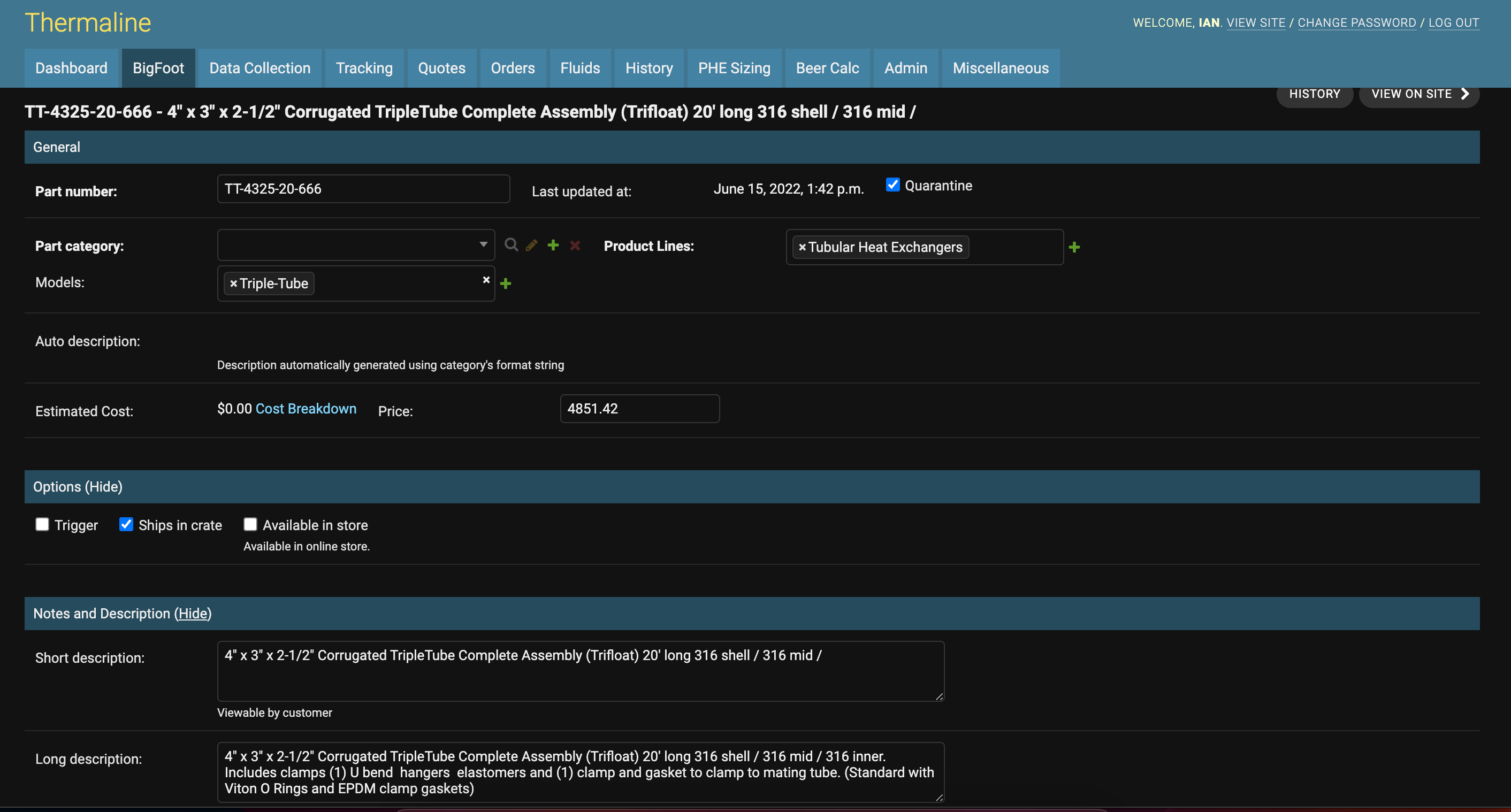The height and width of the screenshot is (812, 1511).
Task: Enable the Trigger checkbox
Action: coord(42,524)
